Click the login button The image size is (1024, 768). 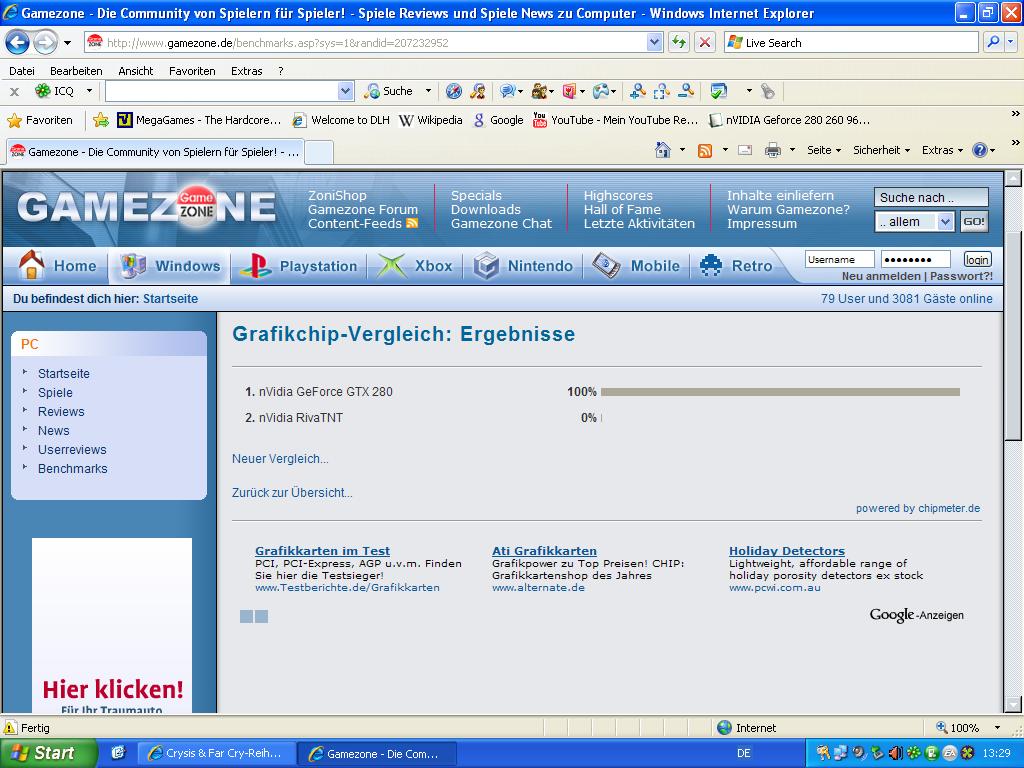click(x=977, y=259)
